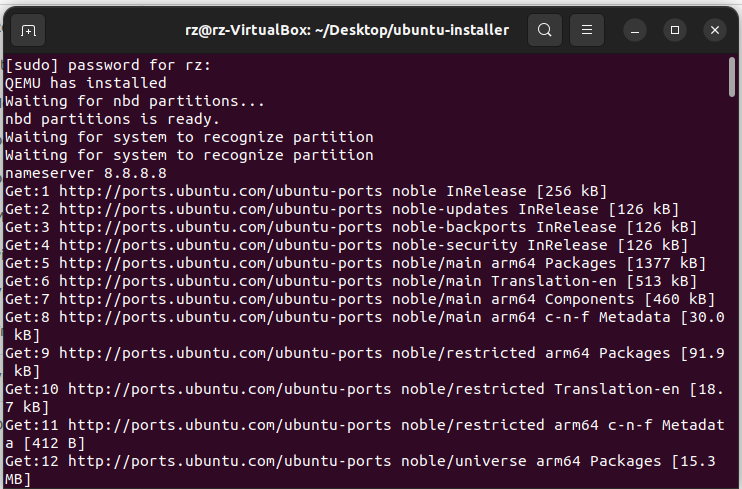Viewport: 742px width, 489px height.
Task: Click the terminal search icon
Action: pyautogui.click(x=544, y=30)
